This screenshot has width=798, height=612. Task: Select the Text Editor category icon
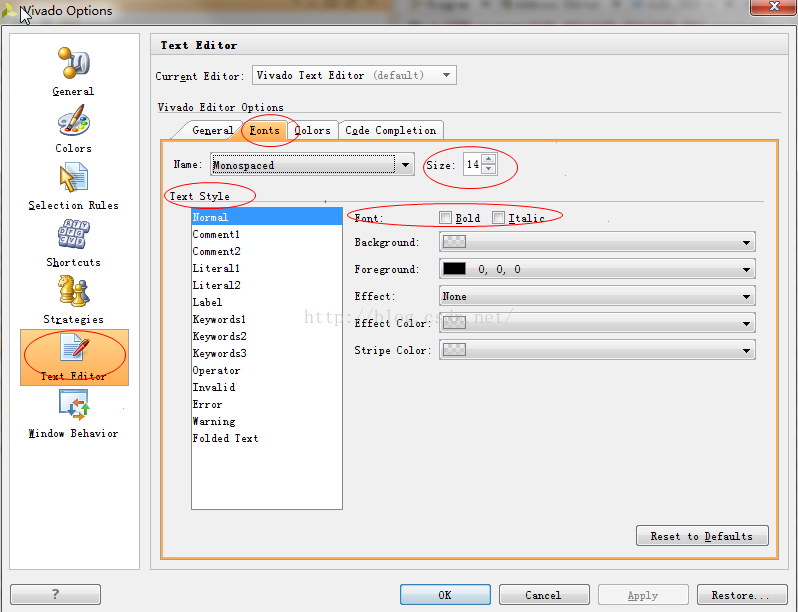coord(74,347)
